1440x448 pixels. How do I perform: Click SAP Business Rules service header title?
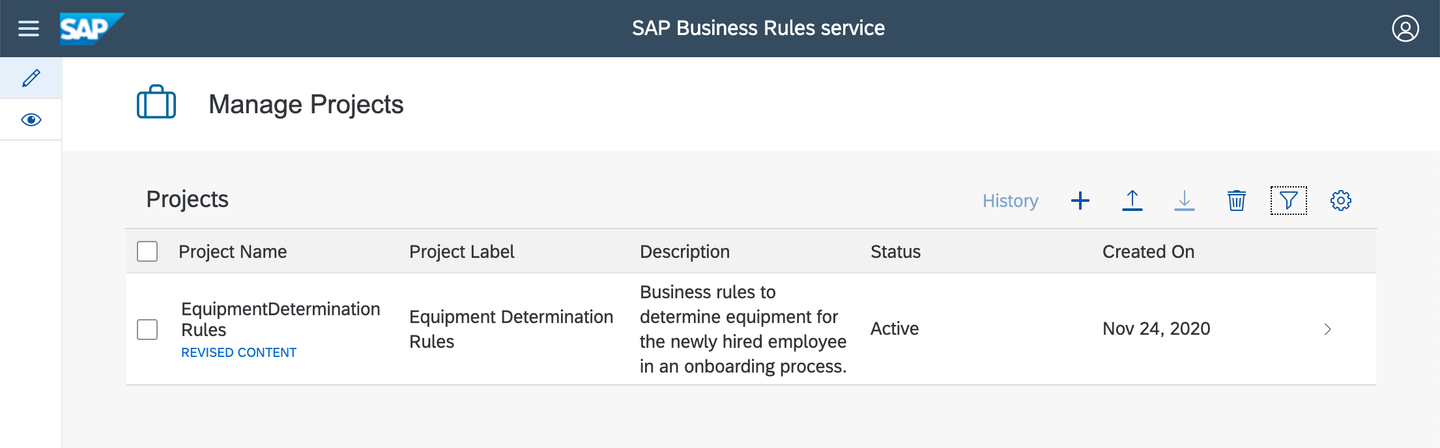tap(758, 28)
